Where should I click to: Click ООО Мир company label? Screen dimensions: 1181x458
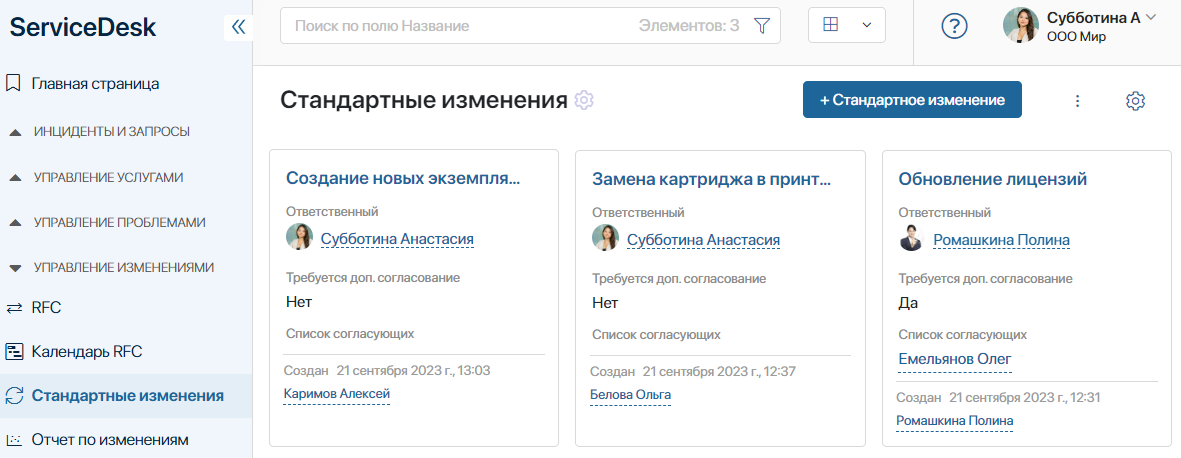[x=1076, y=36]
